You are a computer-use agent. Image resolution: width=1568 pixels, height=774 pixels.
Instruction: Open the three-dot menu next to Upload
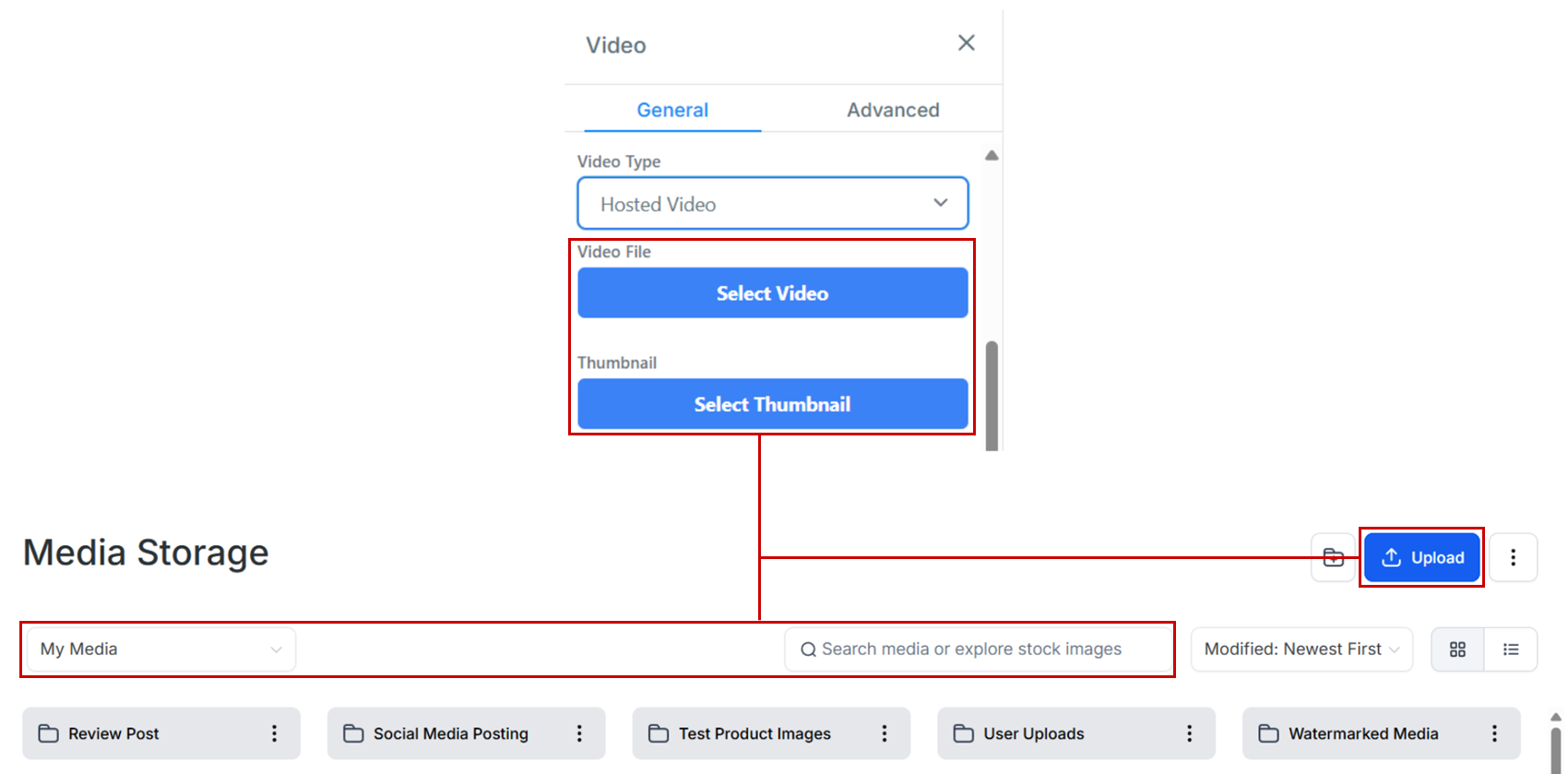click(x=1513, y=557)
